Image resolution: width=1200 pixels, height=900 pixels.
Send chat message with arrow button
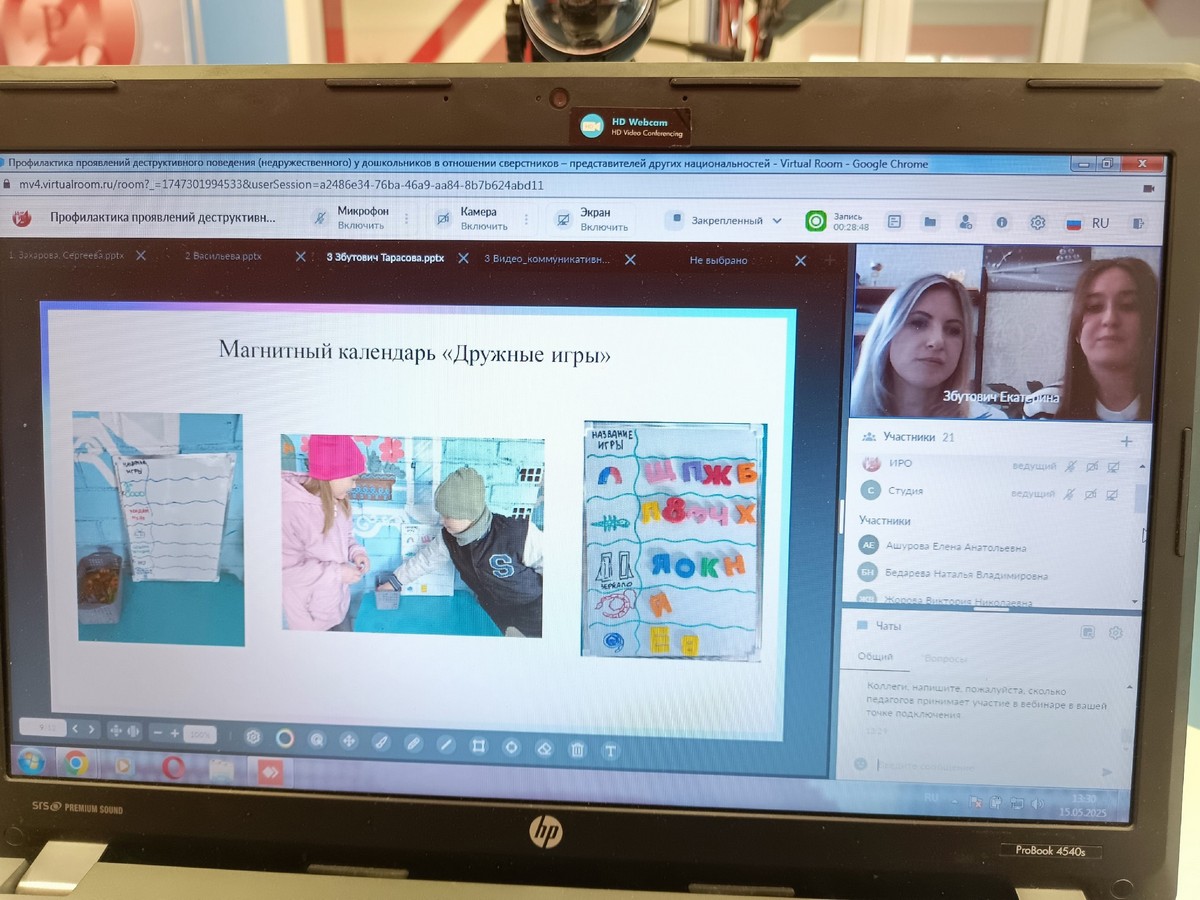pos(1107,771)
